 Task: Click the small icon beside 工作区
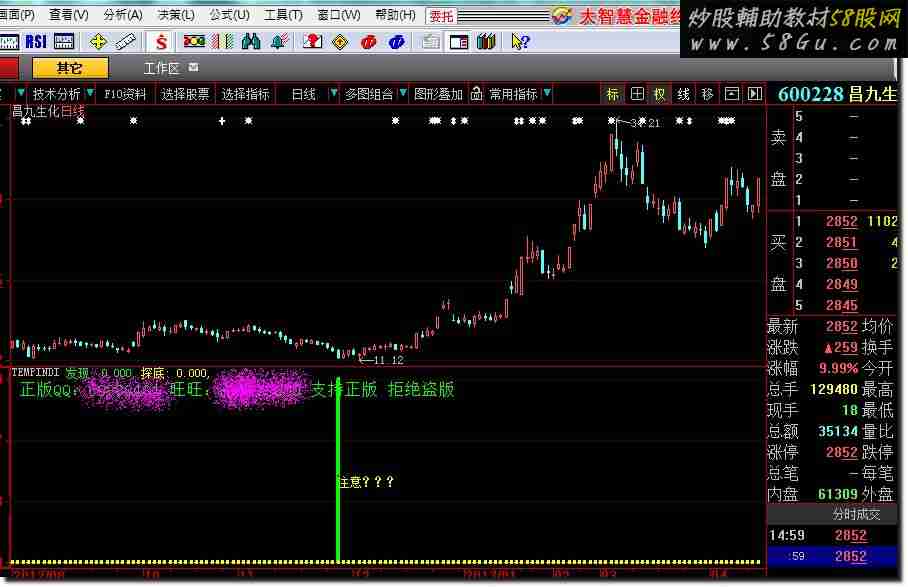pos(193,68)
